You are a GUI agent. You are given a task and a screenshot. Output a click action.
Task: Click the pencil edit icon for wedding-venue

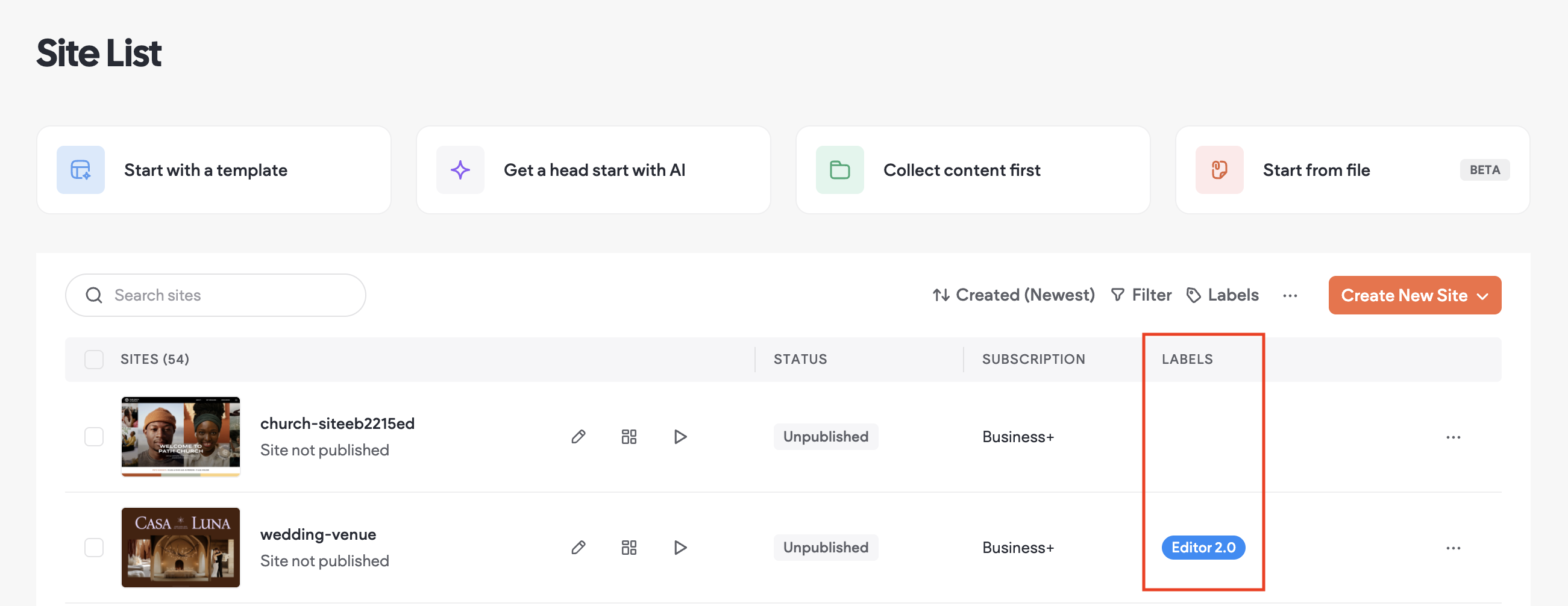579,548
